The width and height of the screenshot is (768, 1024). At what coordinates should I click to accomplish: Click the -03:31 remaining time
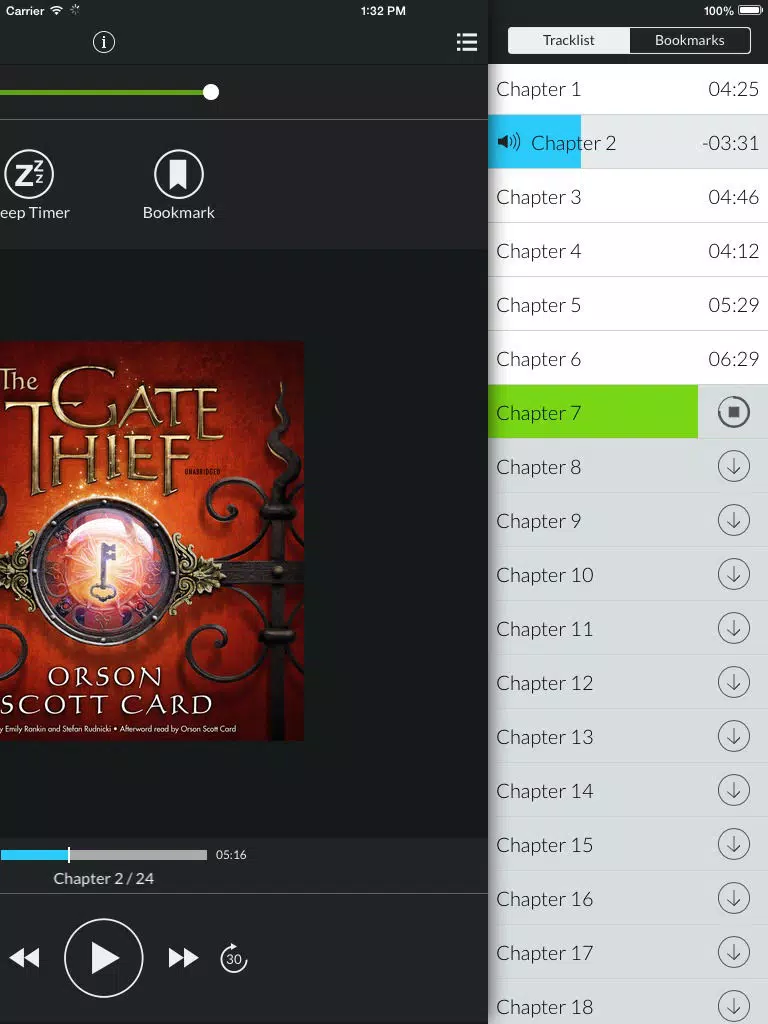(x=730, y=143)
